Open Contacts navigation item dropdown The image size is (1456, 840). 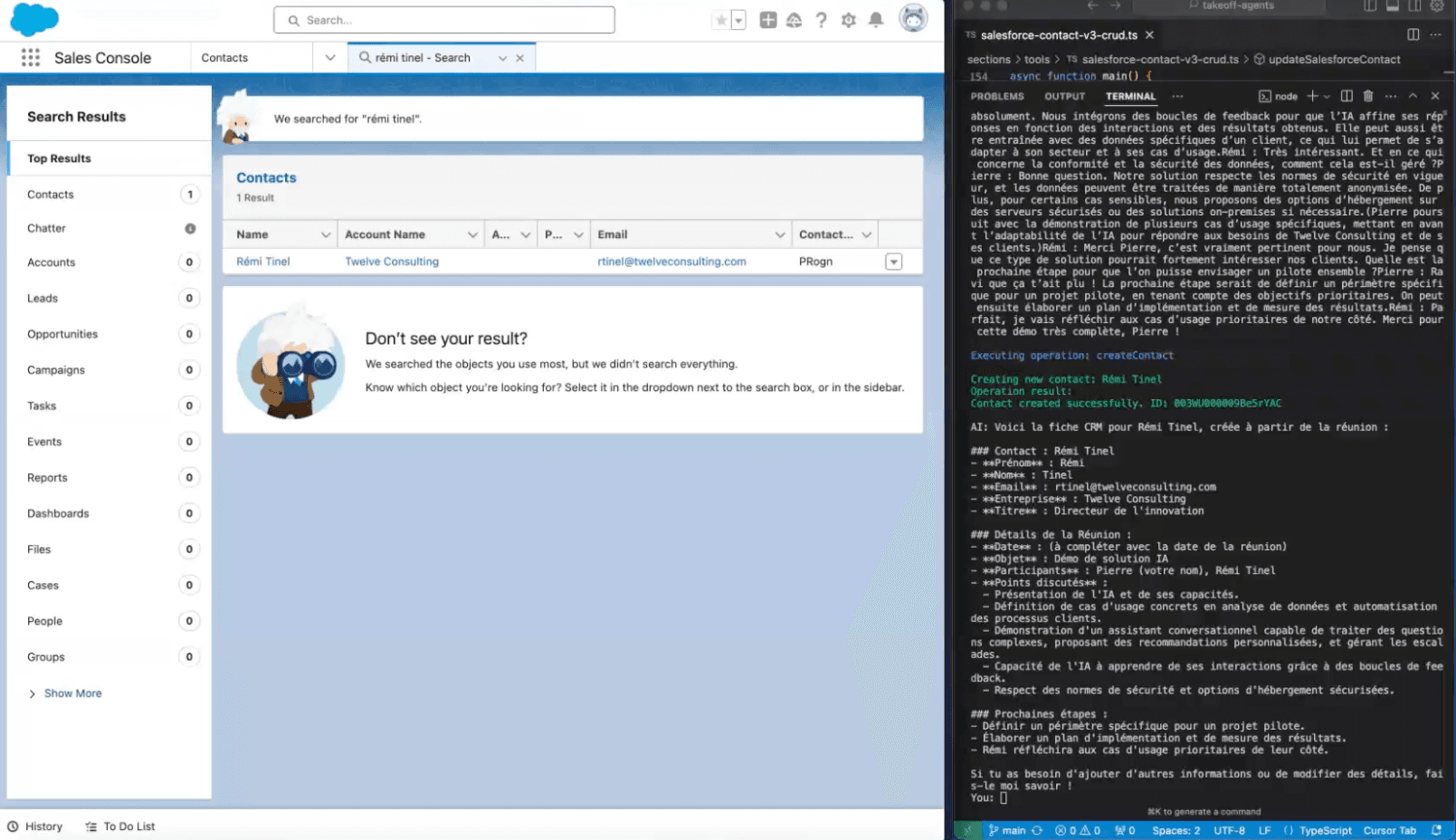(329, 58)
